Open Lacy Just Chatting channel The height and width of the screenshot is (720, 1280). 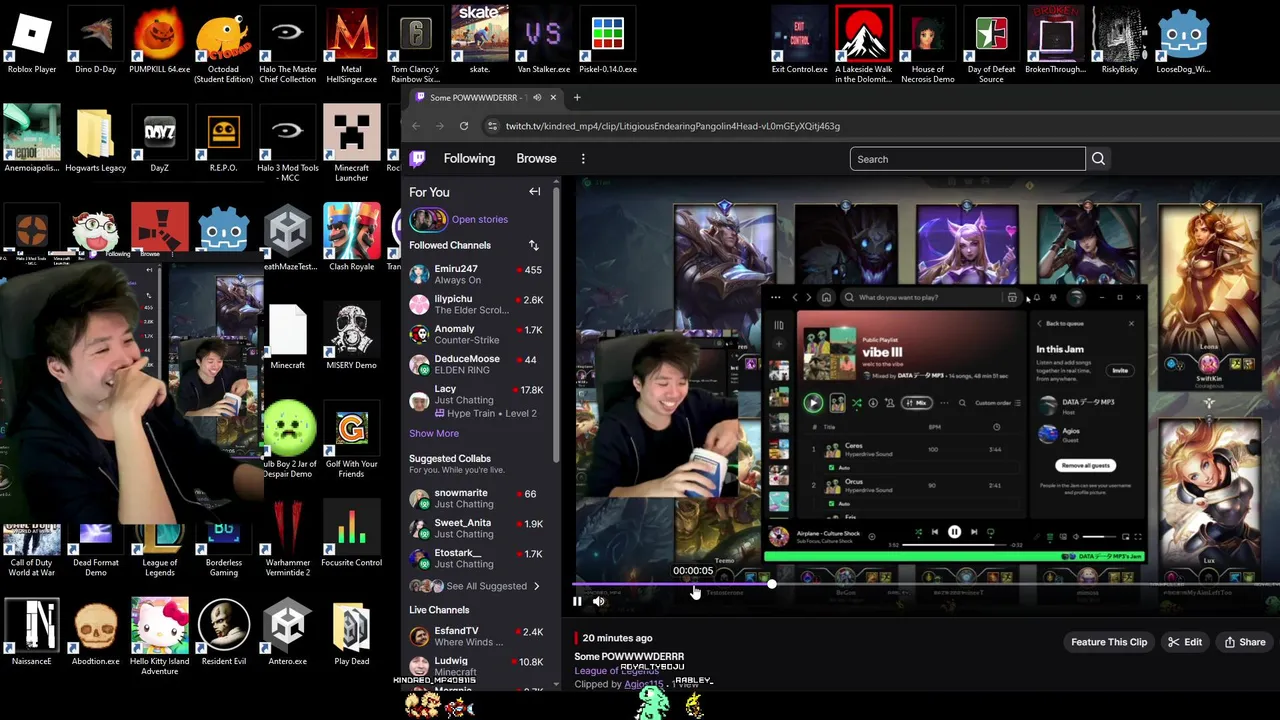(476, 400)
